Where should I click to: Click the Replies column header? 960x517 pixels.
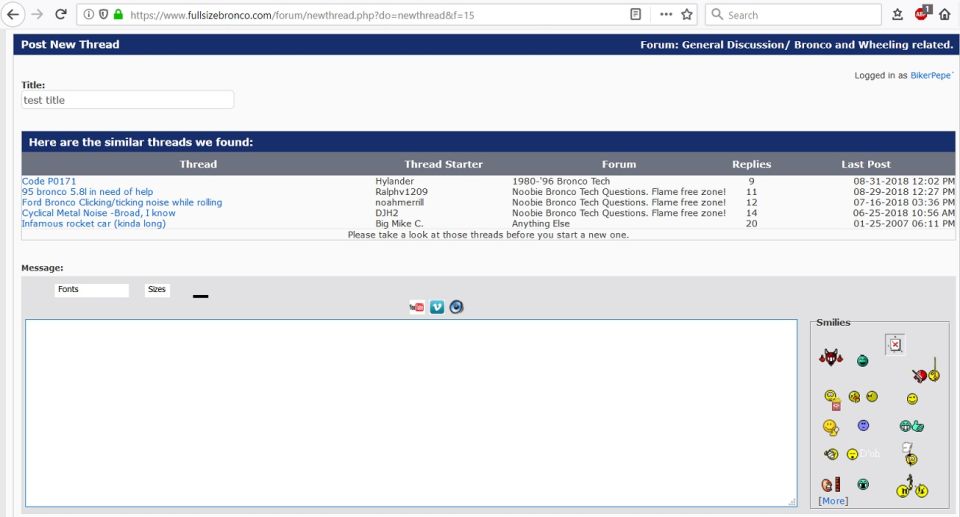751,164
